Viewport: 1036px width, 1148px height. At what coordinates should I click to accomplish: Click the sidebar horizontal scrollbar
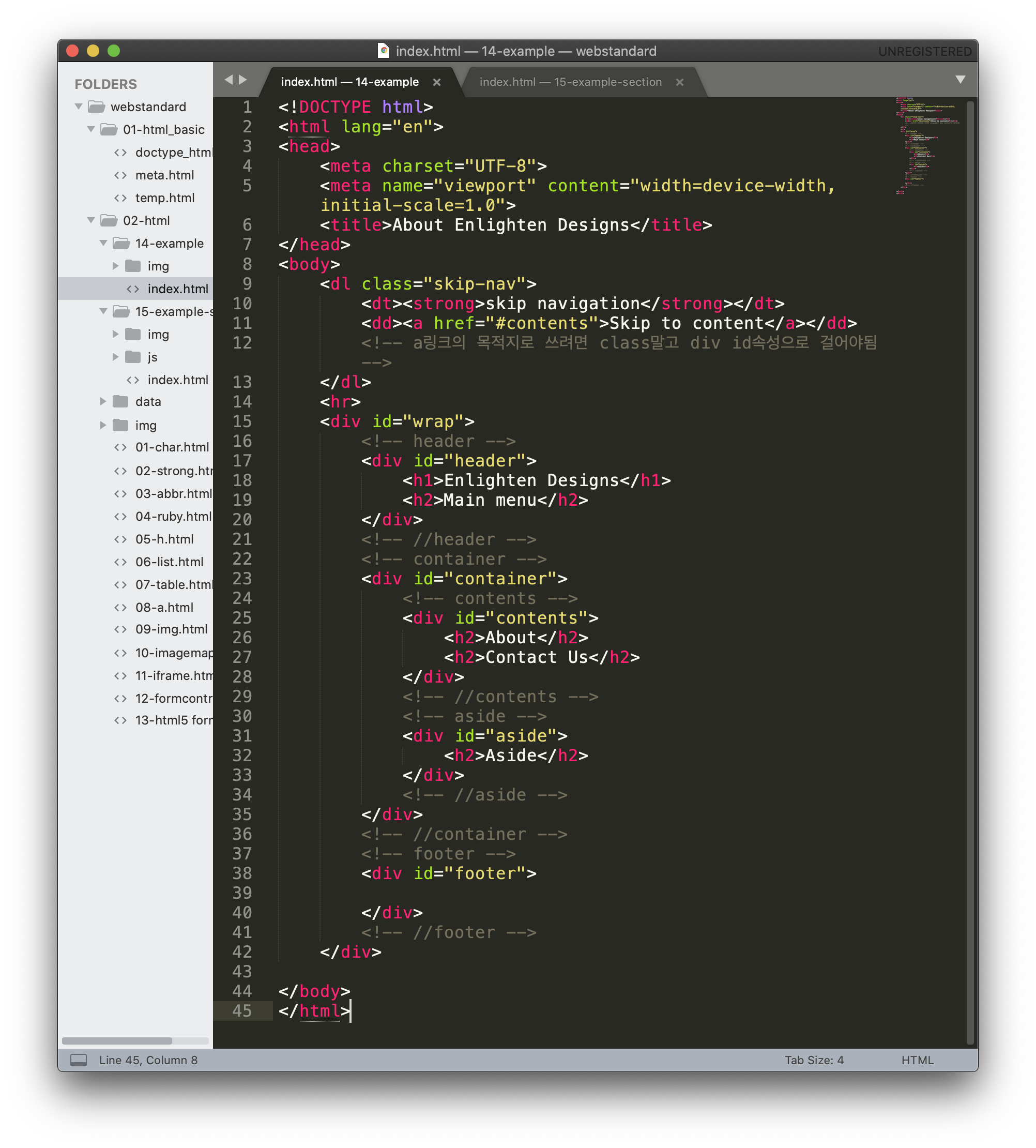point(117,1041)
